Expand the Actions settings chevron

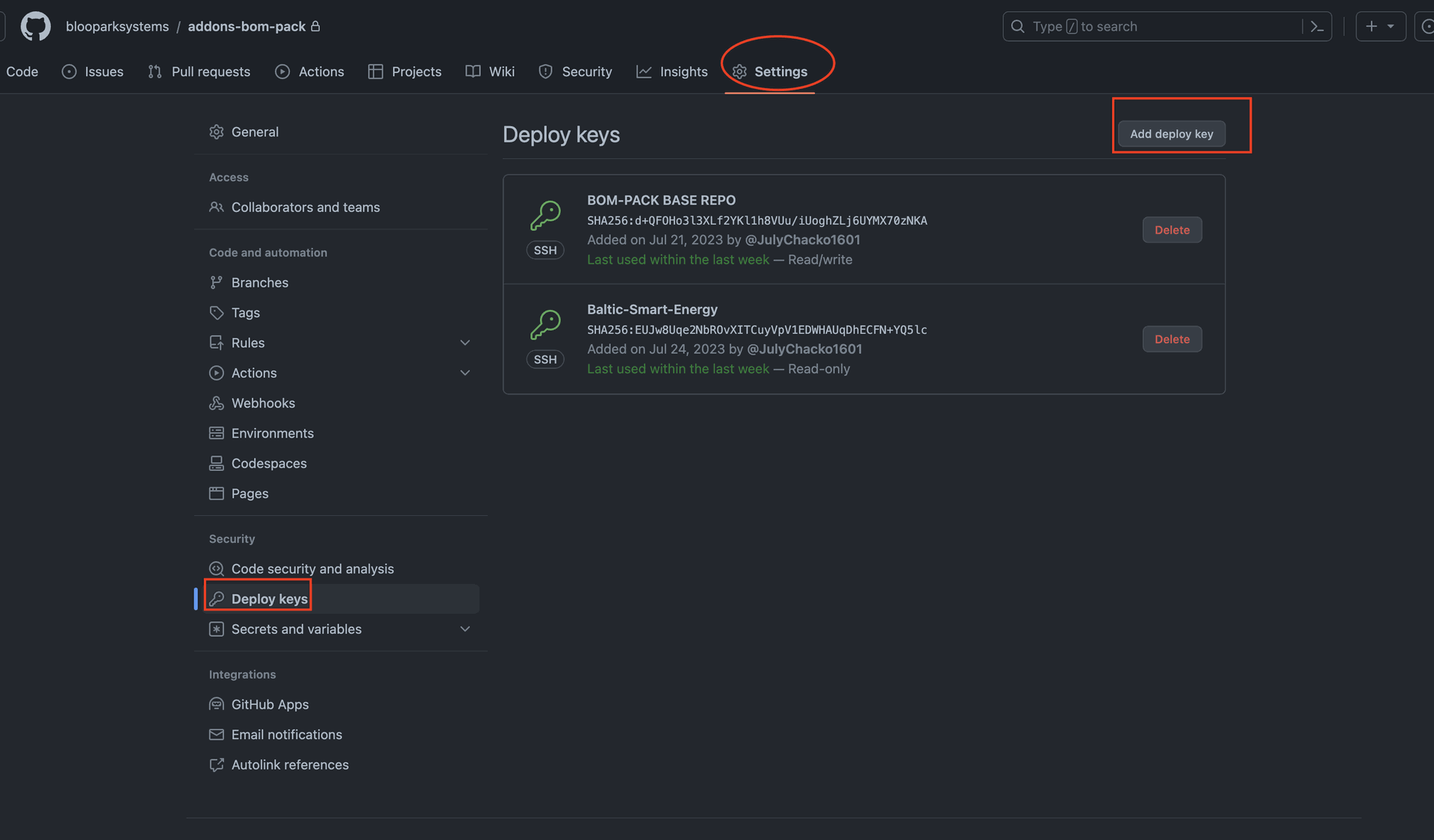point(465,373)
